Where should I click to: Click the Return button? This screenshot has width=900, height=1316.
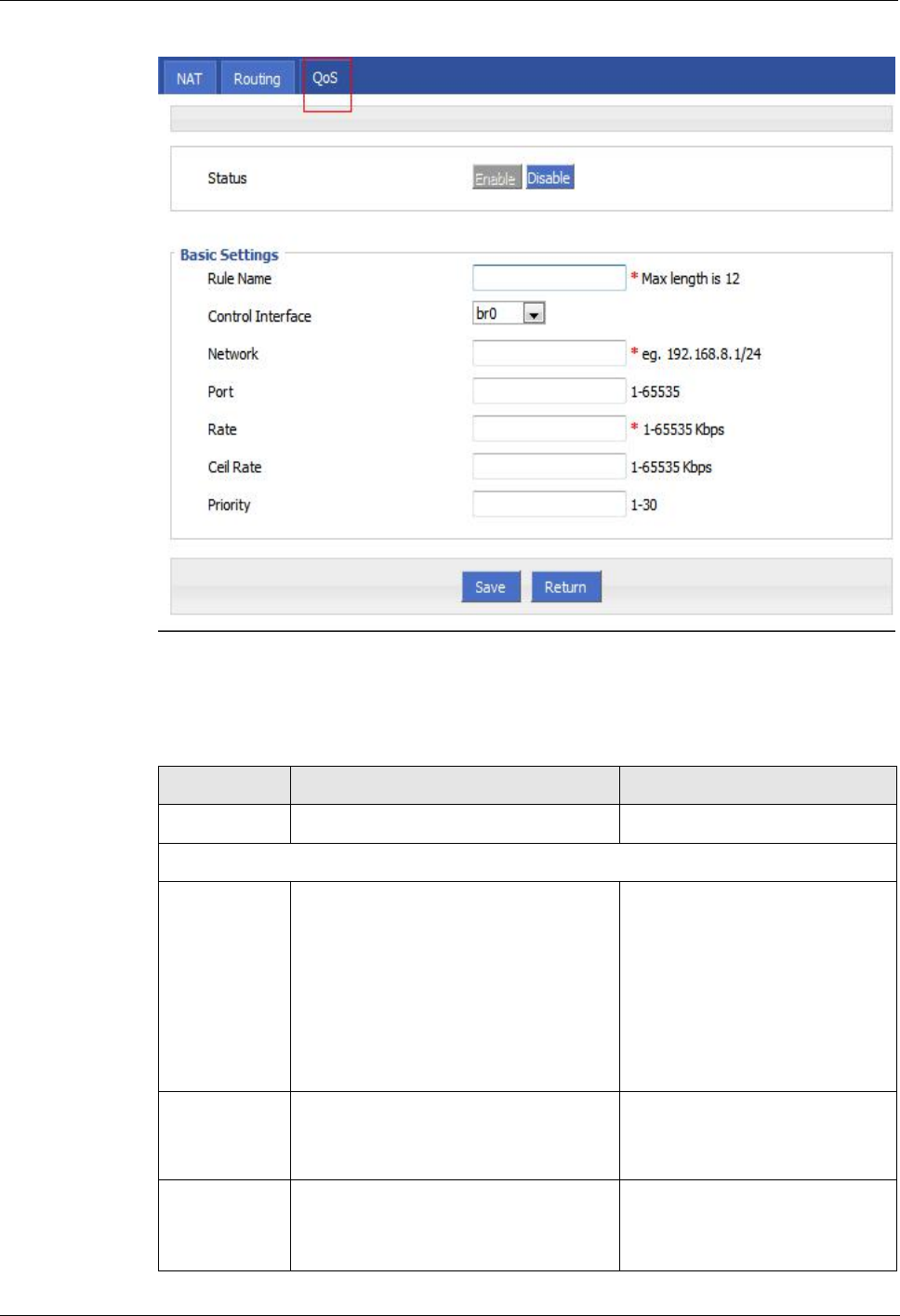(x=566, y=586)
